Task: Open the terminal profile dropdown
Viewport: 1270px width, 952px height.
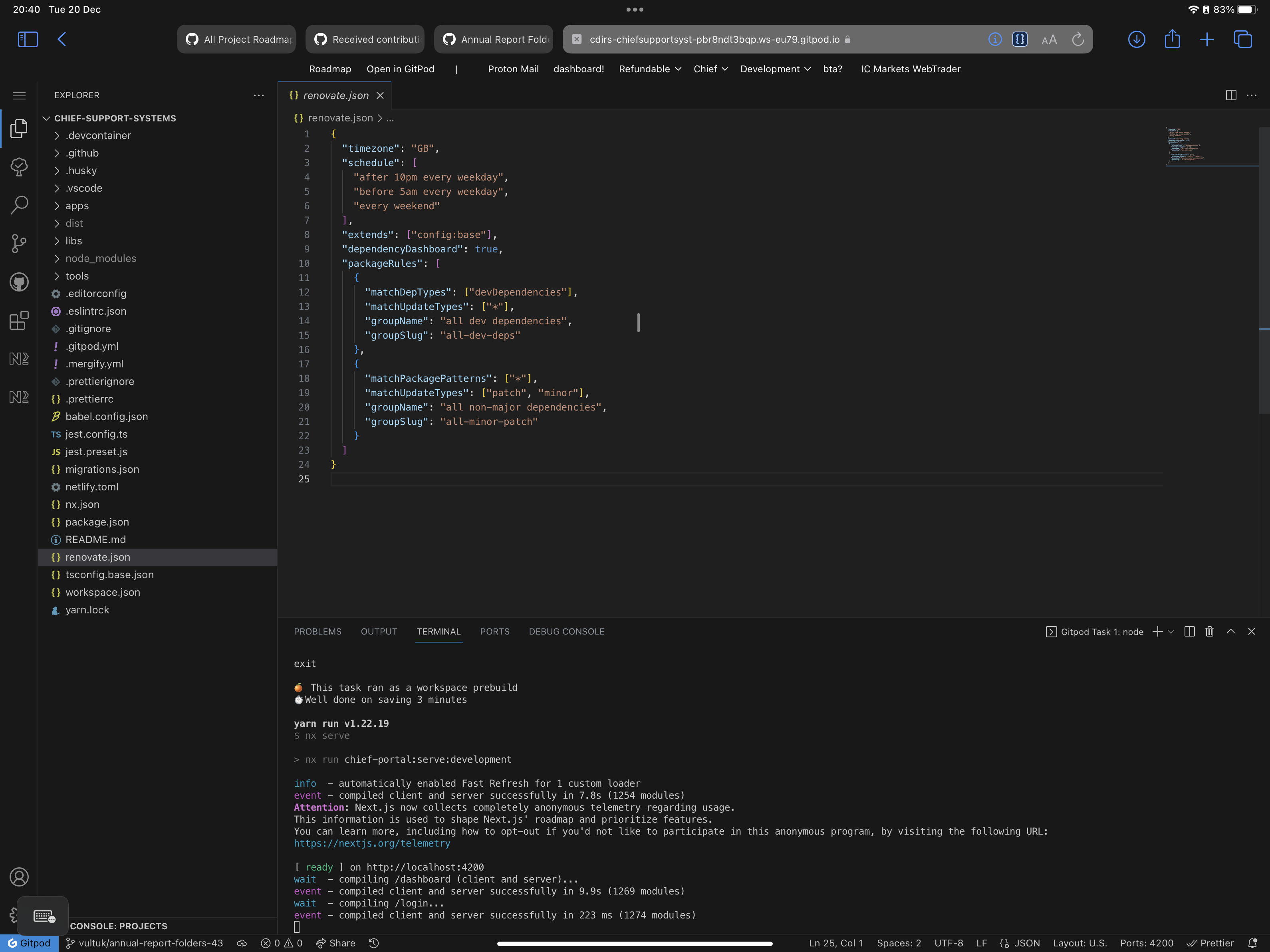Action: (x=1171, y=632)
